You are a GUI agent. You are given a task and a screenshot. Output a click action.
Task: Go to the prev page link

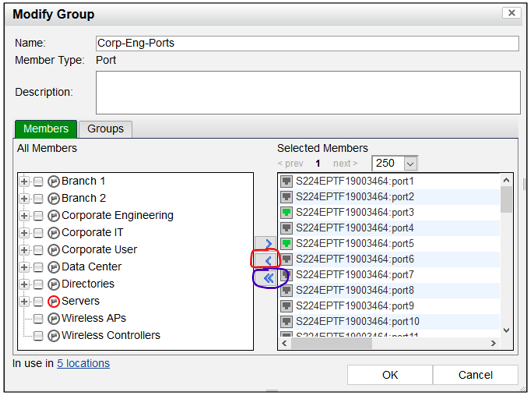[290, 164]
